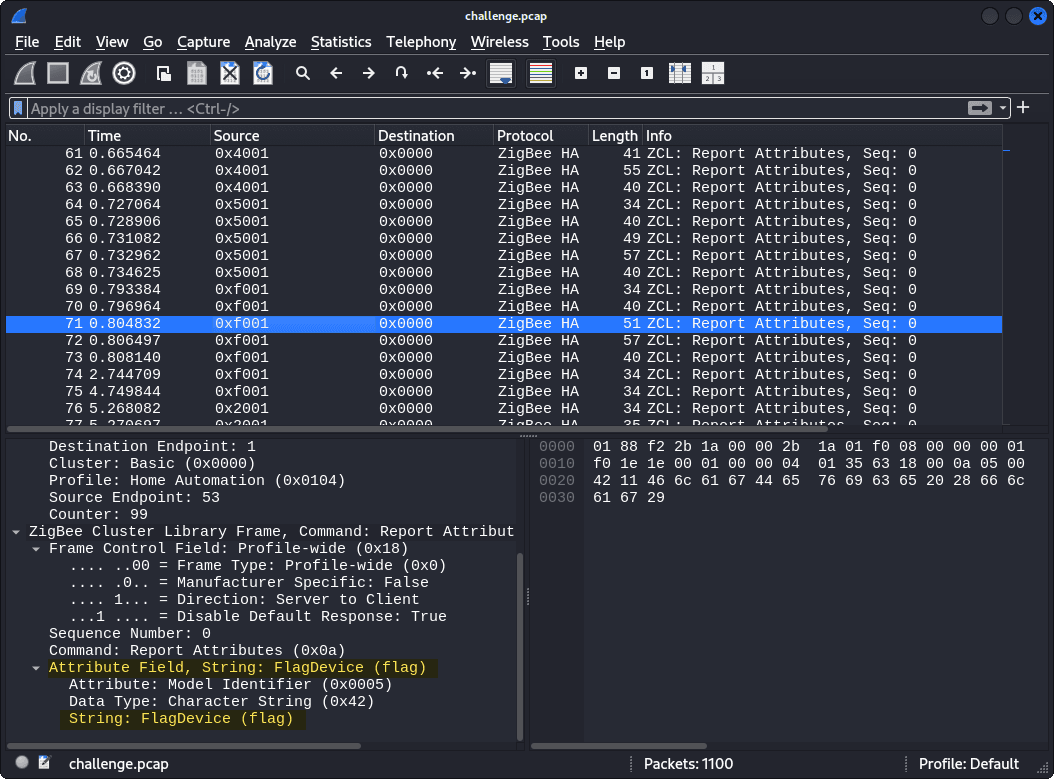Open the find packet search tool
The width and height of the screenshot is (1054, 779).
pyautogui.click(x=302, y=73)
